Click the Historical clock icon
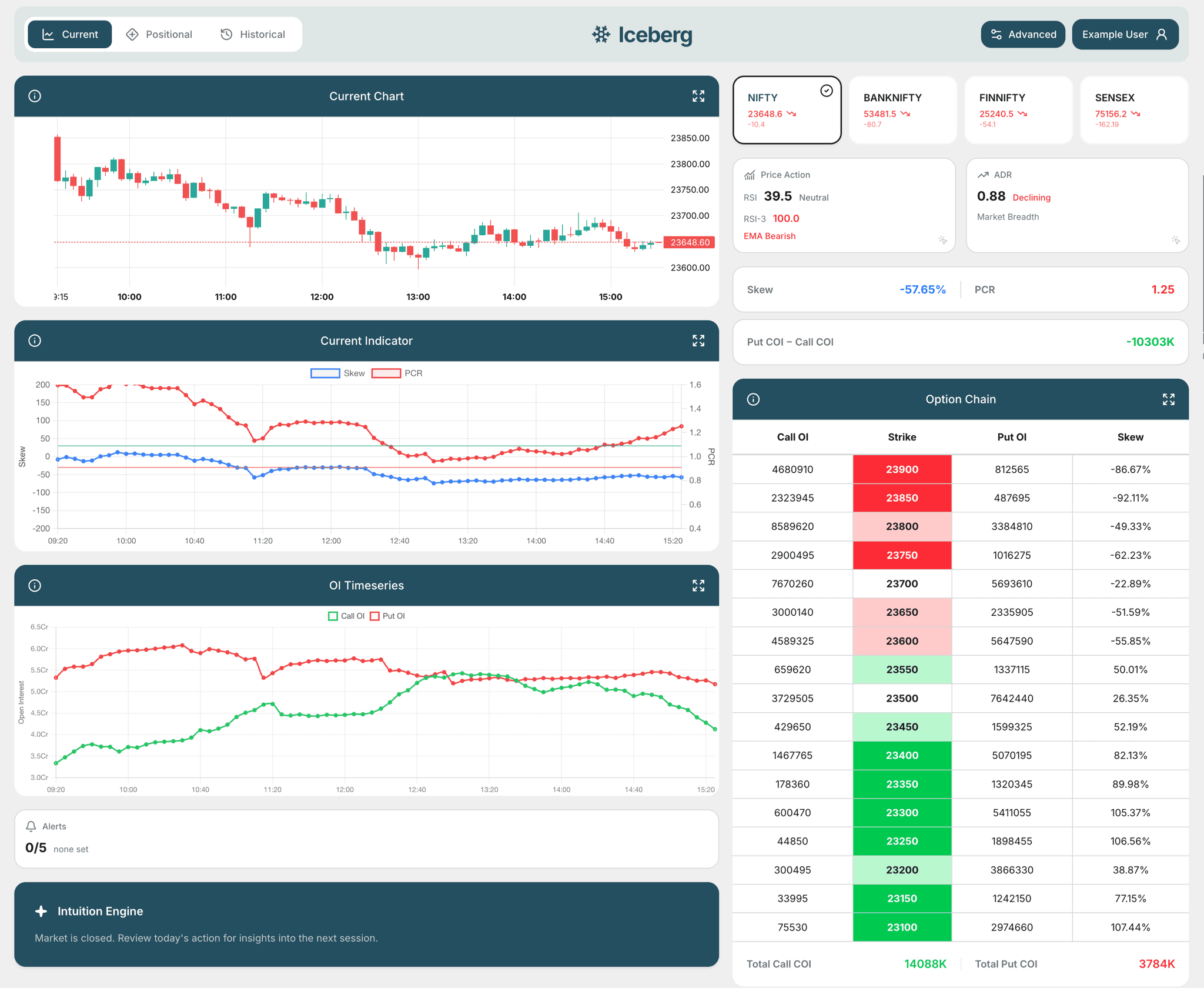The height and width of the screenshot is (988, 1204). click(x=226, y=34)
